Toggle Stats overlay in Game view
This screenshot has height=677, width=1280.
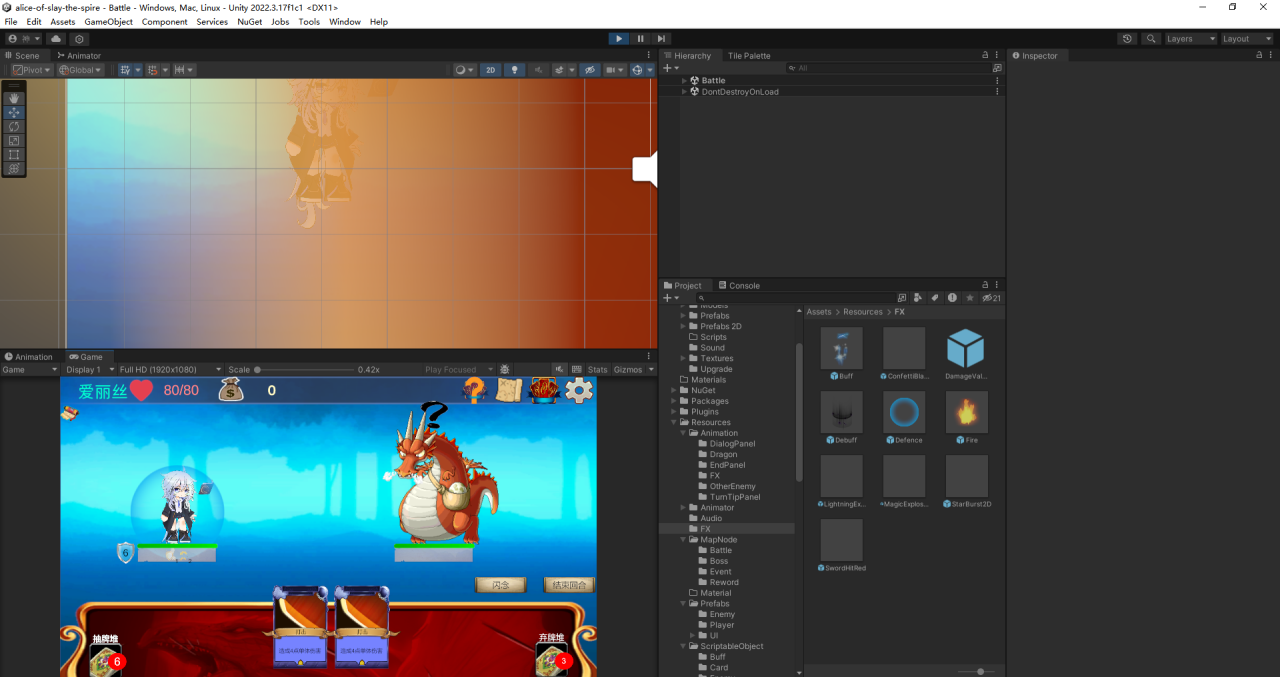597,370
